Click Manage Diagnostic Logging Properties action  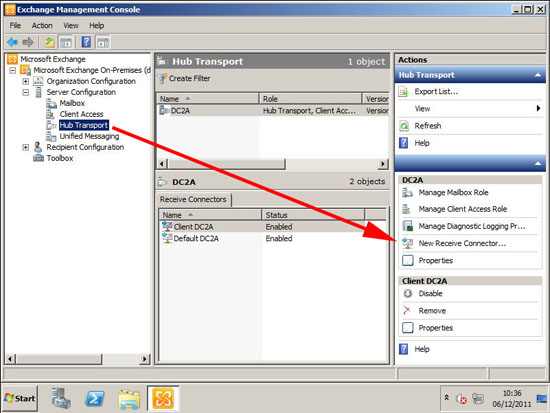[x=472, y=226]
